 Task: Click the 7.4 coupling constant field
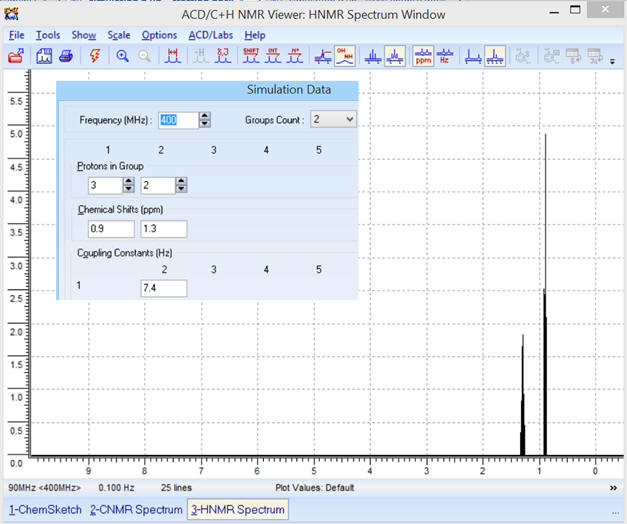(x=164, y=288)
